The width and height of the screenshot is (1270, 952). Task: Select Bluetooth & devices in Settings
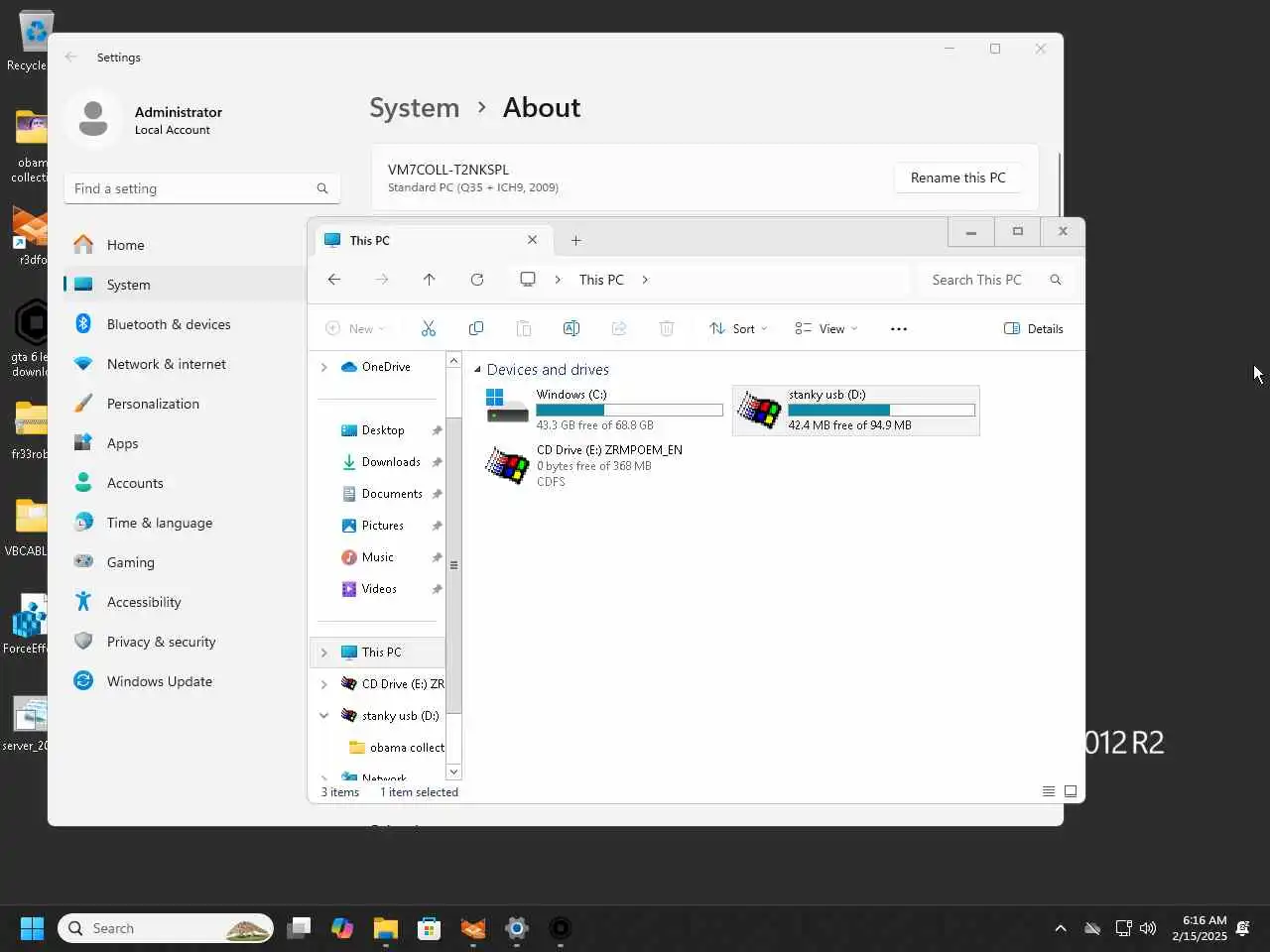pos(185,324)
